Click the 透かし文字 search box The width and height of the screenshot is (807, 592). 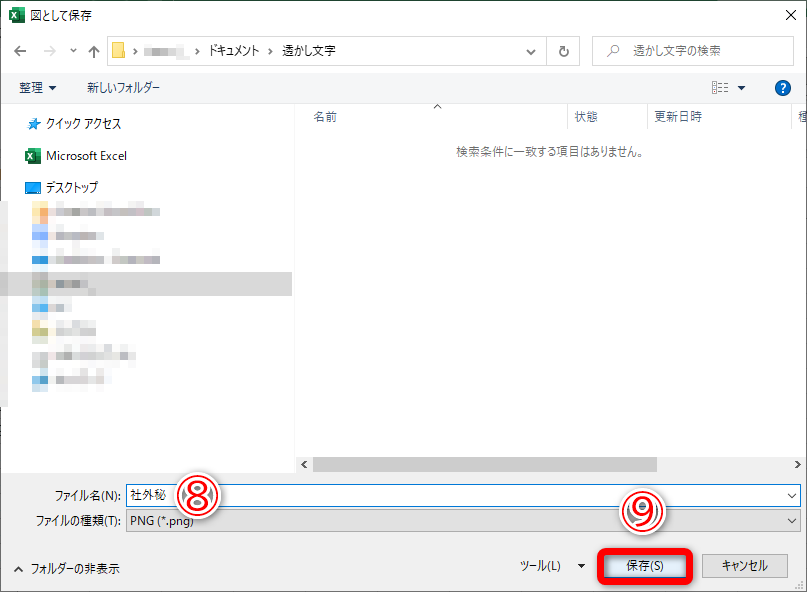(x=692, y=51)
